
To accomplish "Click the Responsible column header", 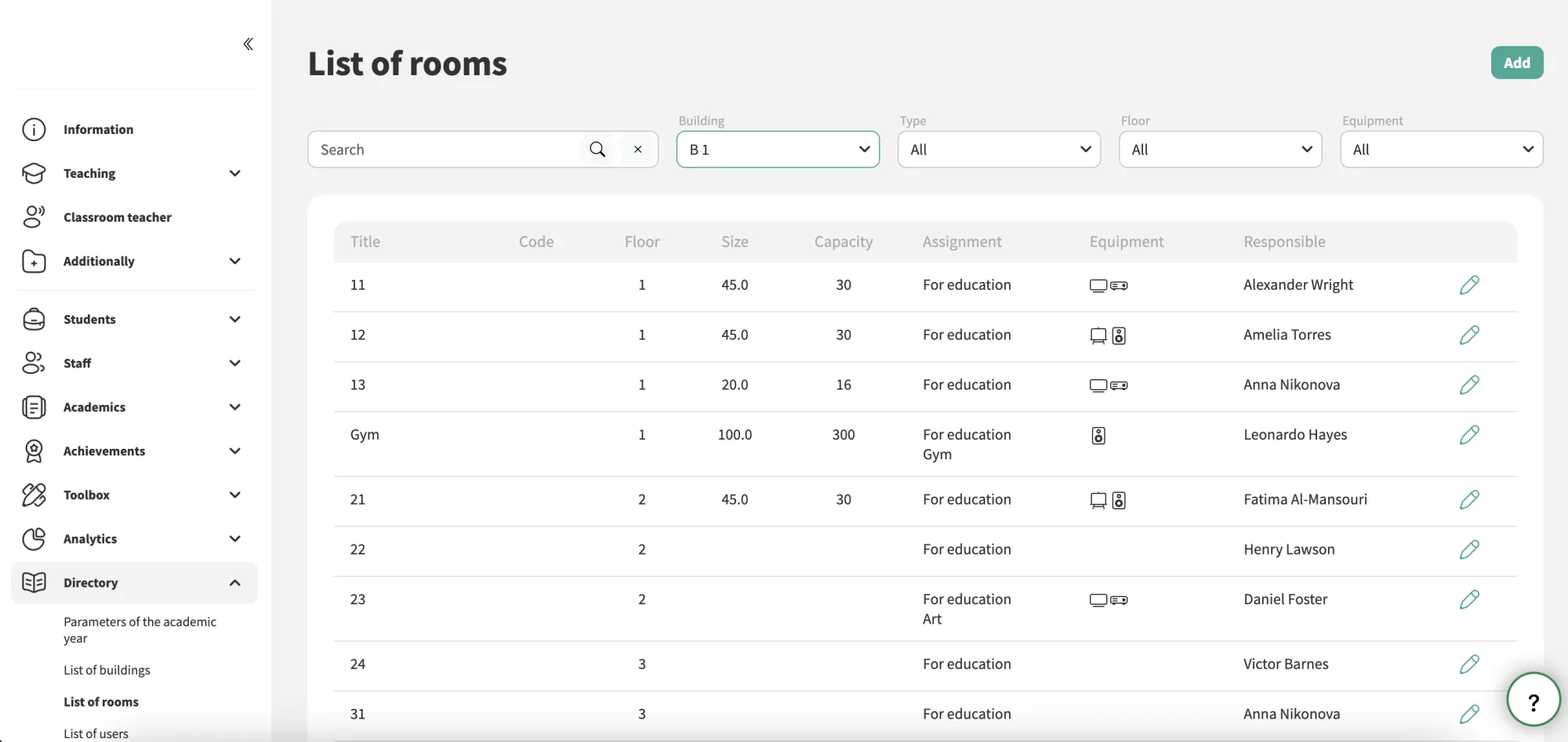I will pyautogui.click(x=1284, y=242).
